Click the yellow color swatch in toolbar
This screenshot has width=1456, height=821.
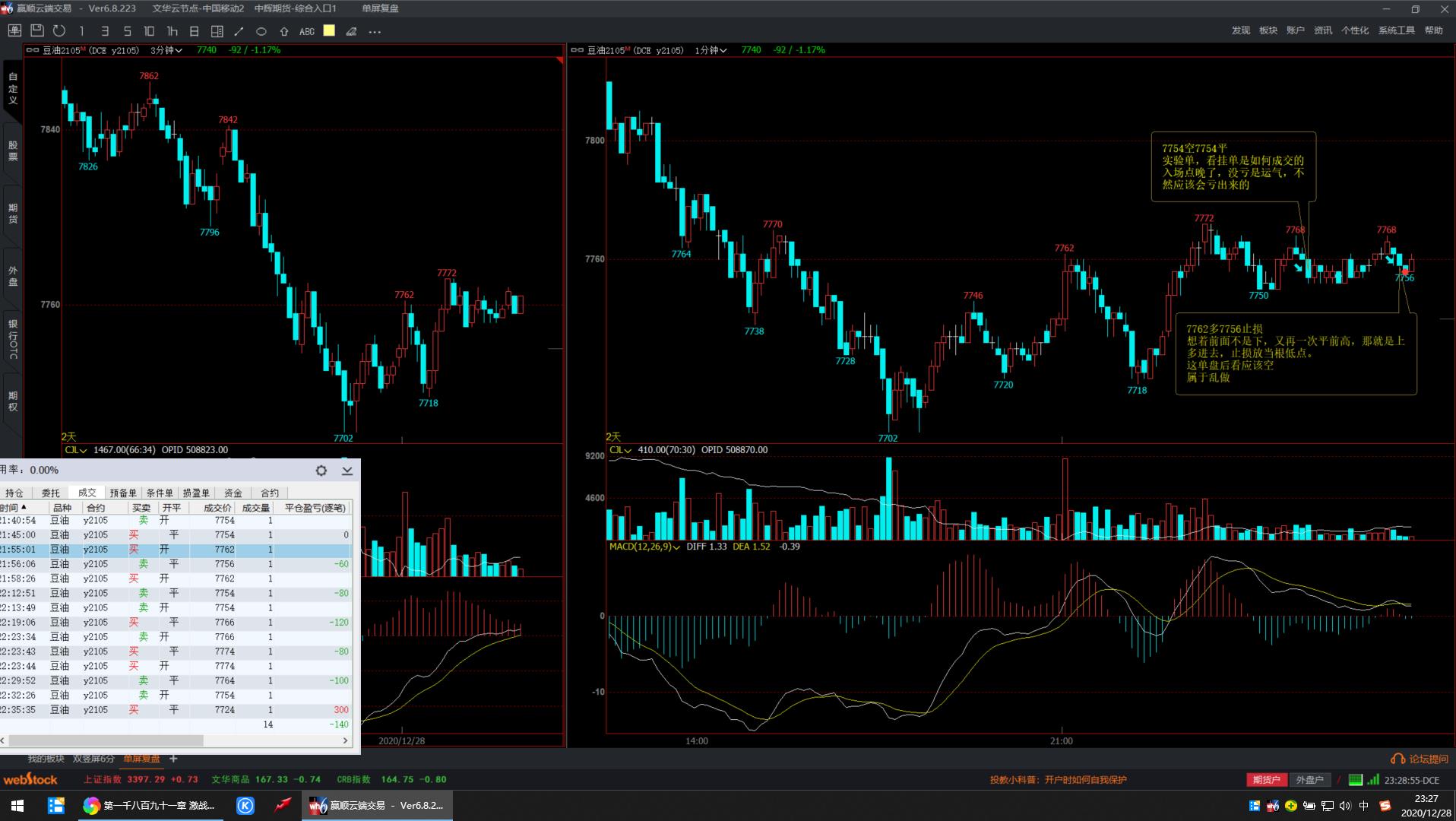pyautogui.click(x=329, y=30)
